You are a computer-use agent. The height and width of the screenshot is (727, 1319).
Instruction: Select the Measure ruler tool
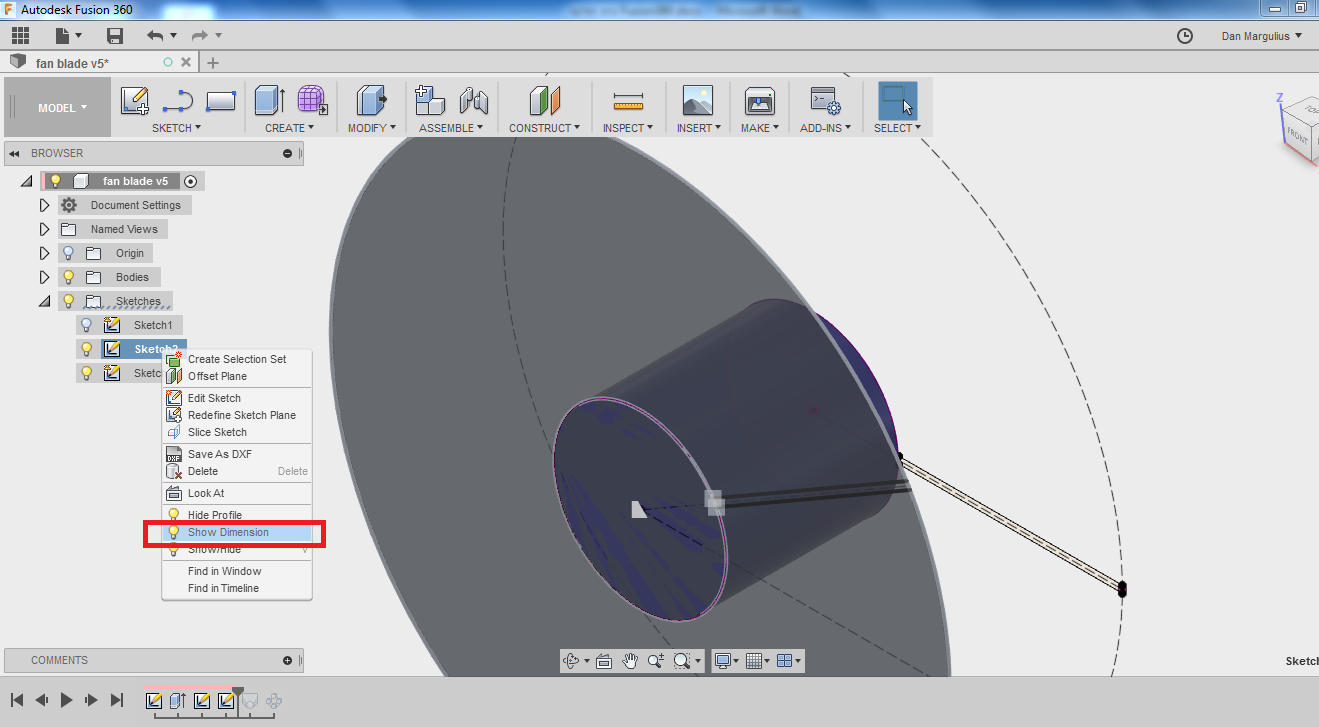point(628,101)
